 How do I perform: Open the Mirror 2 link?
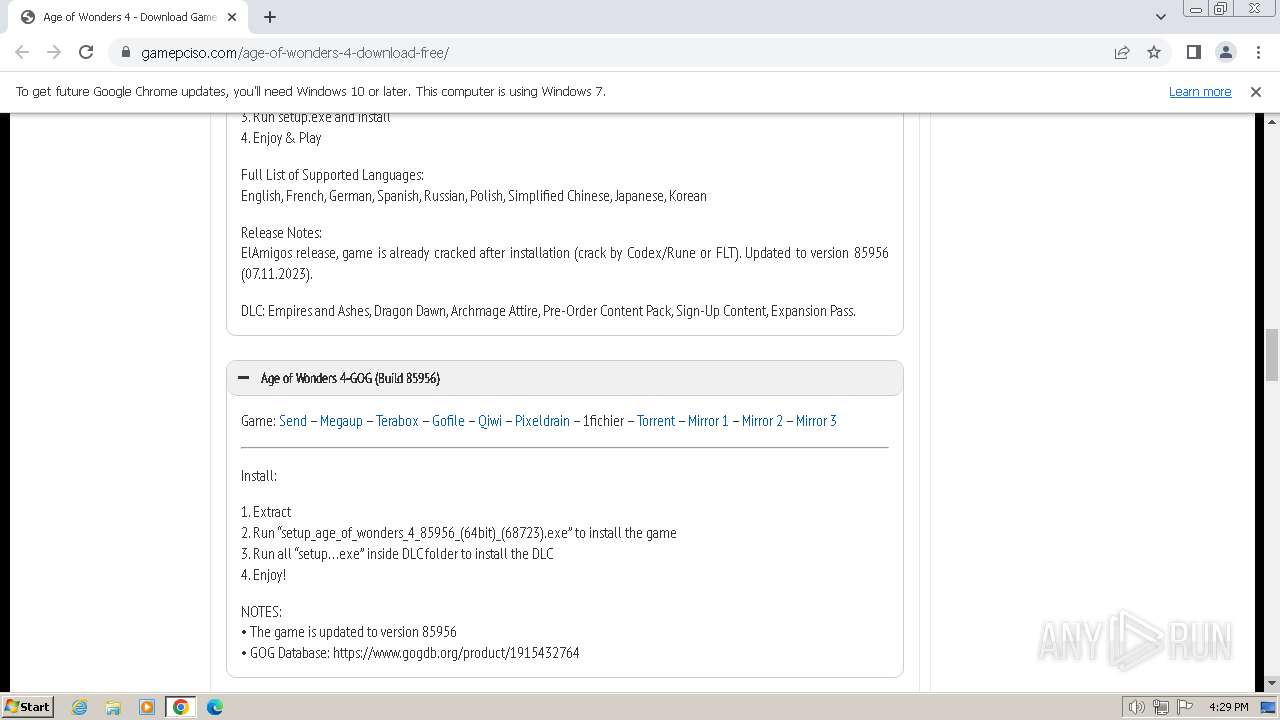click(x=762, y=420)
